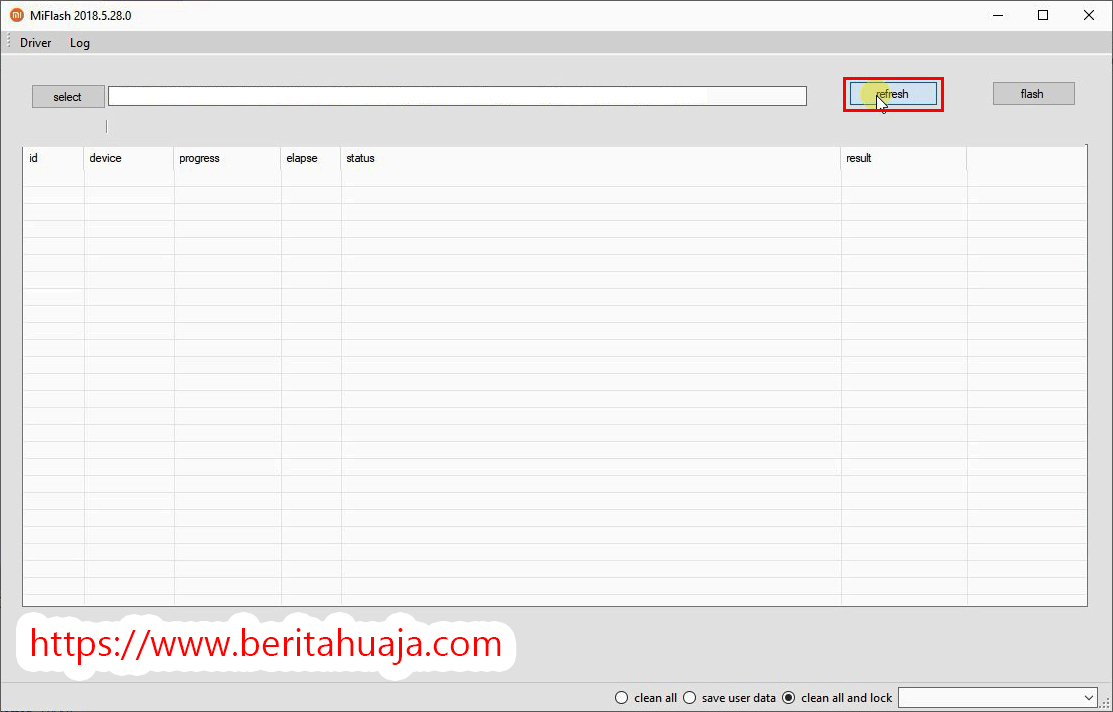The image size is (1113, 712).
Task: Click the MiFlash logo in title bar
Action: (x=16, y=15)
